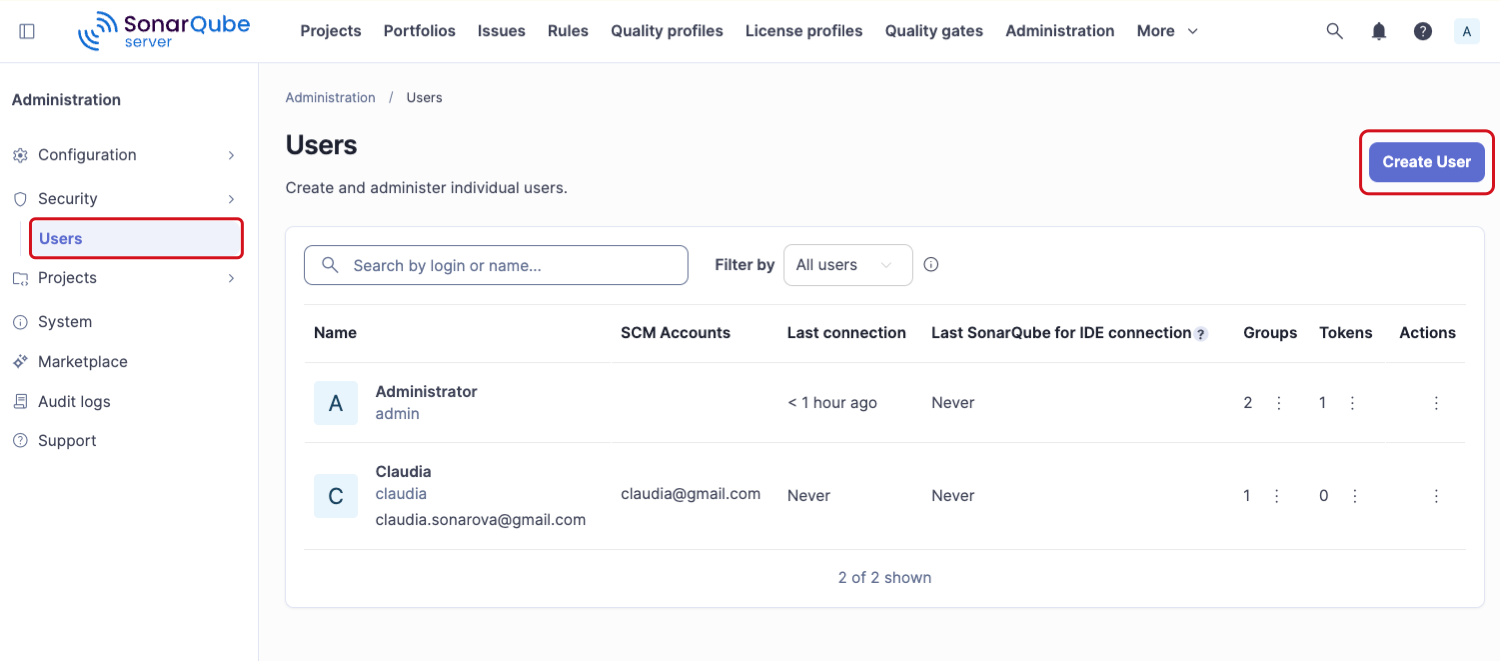
Task: Open the More menu in top navigation
Action: coord(1167,31)
